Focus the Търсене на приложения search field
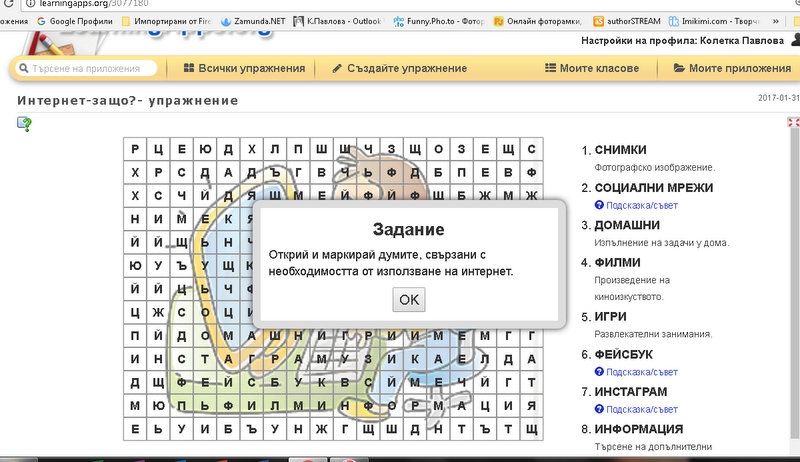The image size is (800, 462). (86, 68)
